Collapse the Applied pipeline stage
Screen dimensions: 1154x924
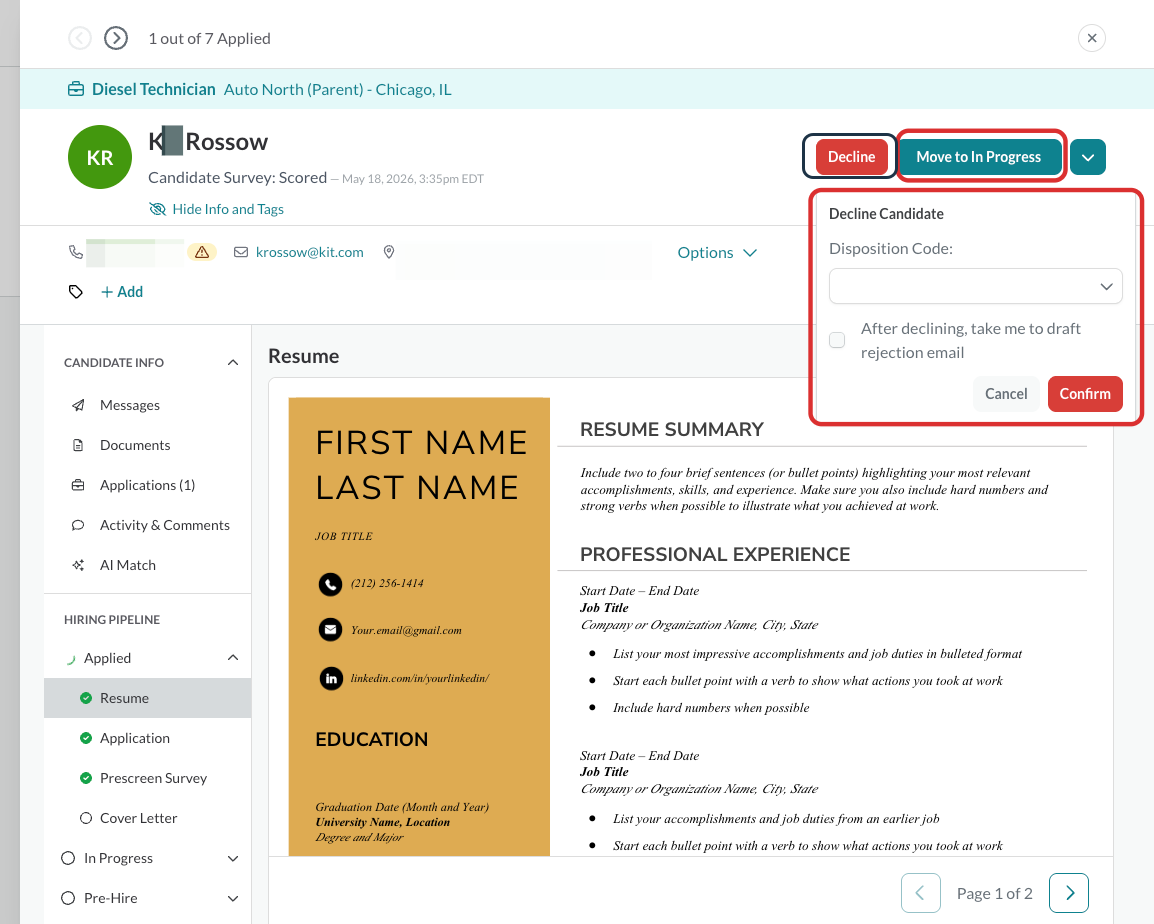(233, 657)
